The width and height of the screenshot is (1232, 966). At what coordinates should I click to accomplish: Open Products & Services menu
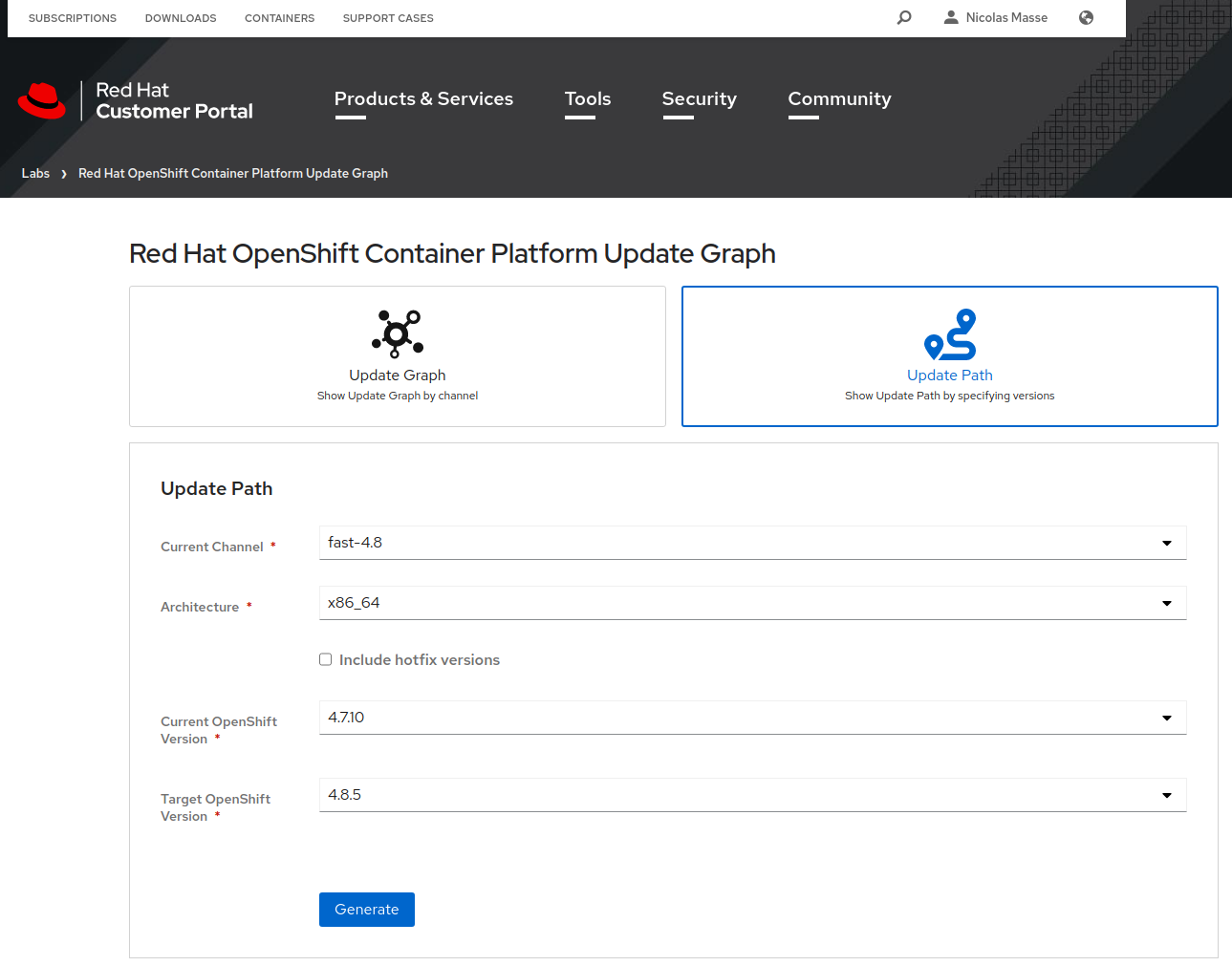pyautogui.click(x=423, y=99)
